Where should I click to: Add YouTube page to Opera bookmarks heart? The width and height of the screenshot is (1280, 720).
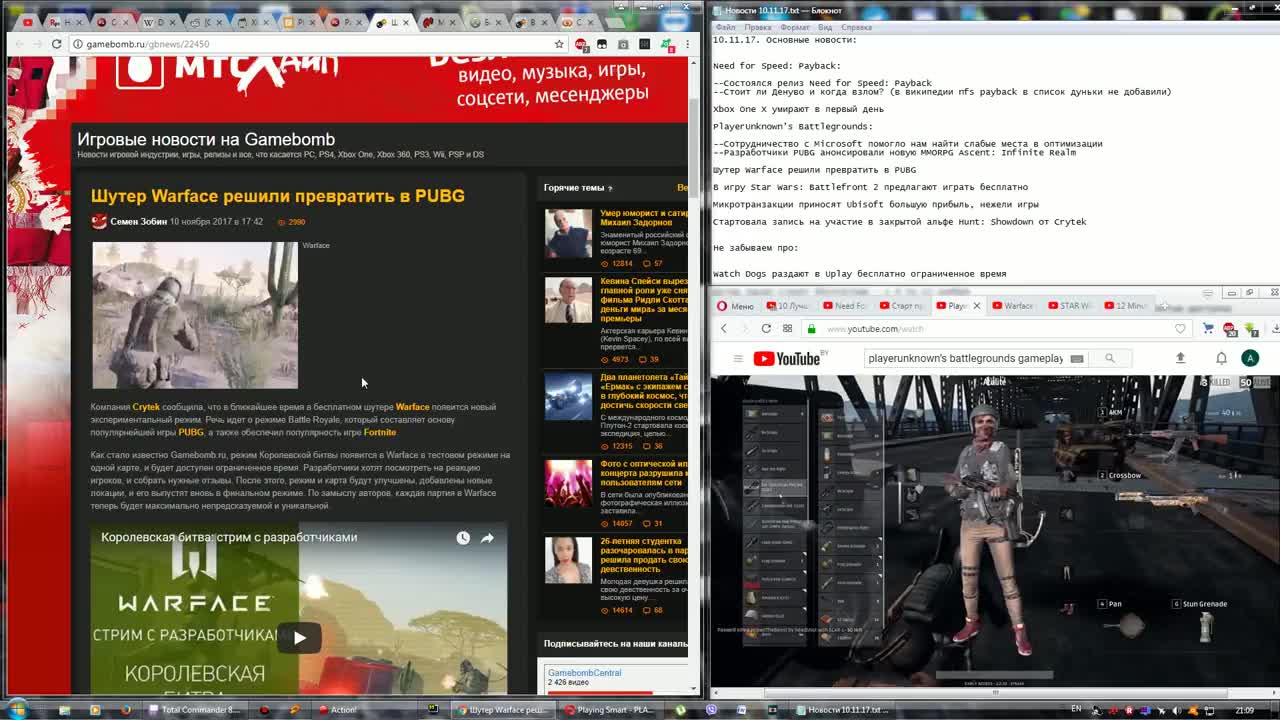tap(1180, 329)
